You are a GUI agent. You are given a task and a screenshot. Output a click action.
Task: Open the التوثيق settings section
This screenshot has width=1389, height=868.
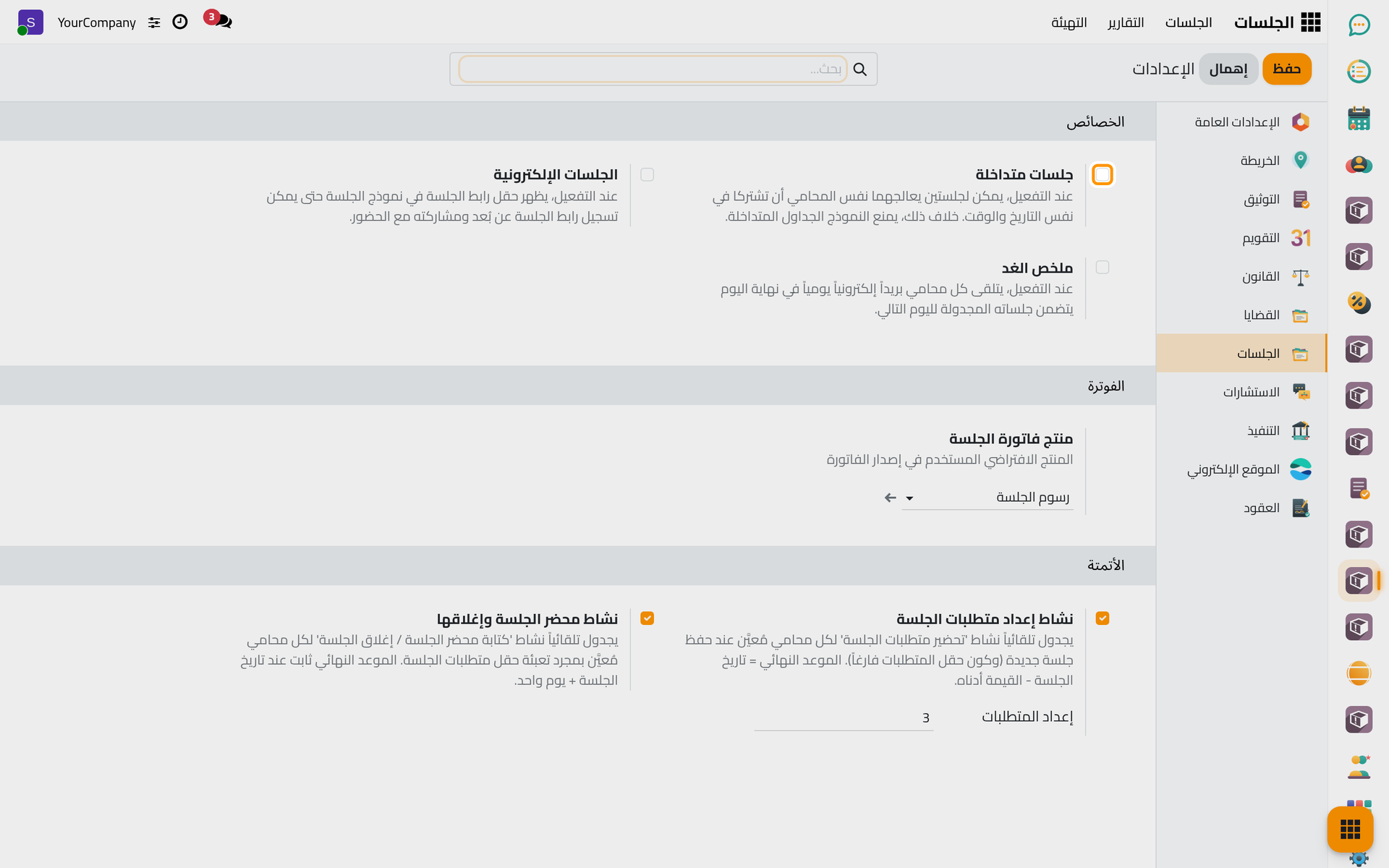click(x=1241, y=199)
